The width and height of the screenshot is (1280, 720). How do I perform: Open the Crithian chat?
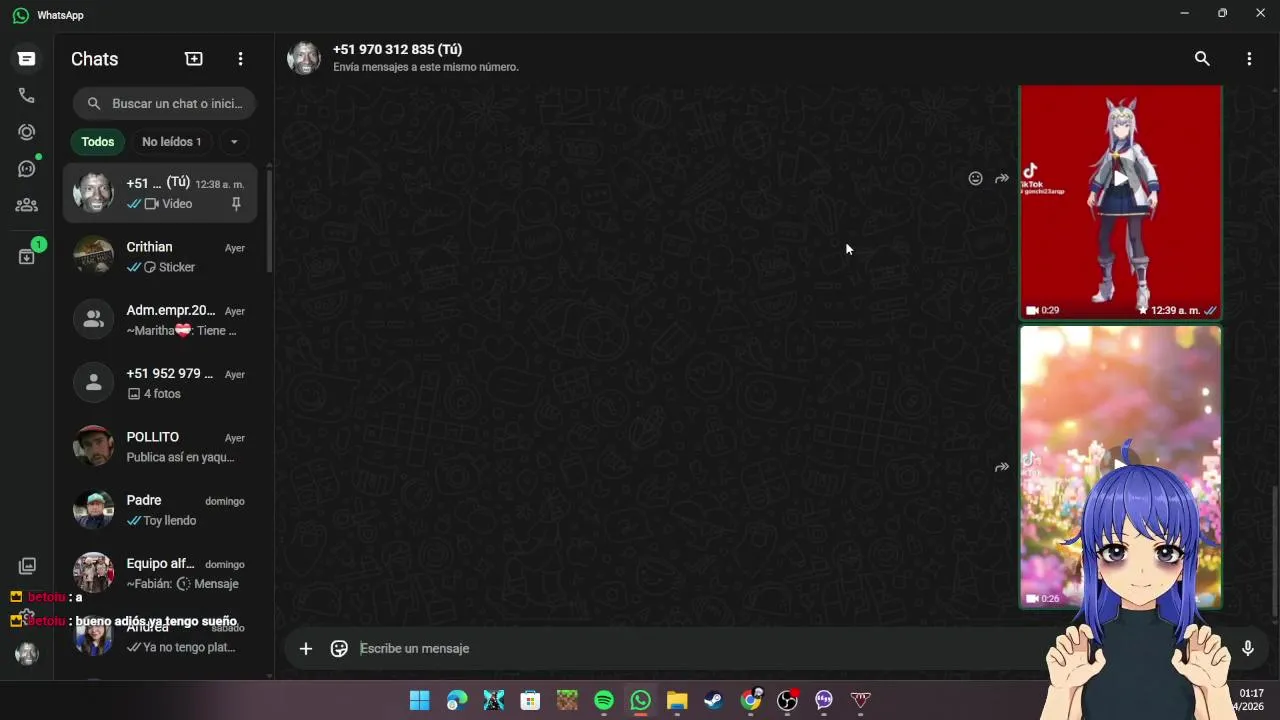coord(160,256)
